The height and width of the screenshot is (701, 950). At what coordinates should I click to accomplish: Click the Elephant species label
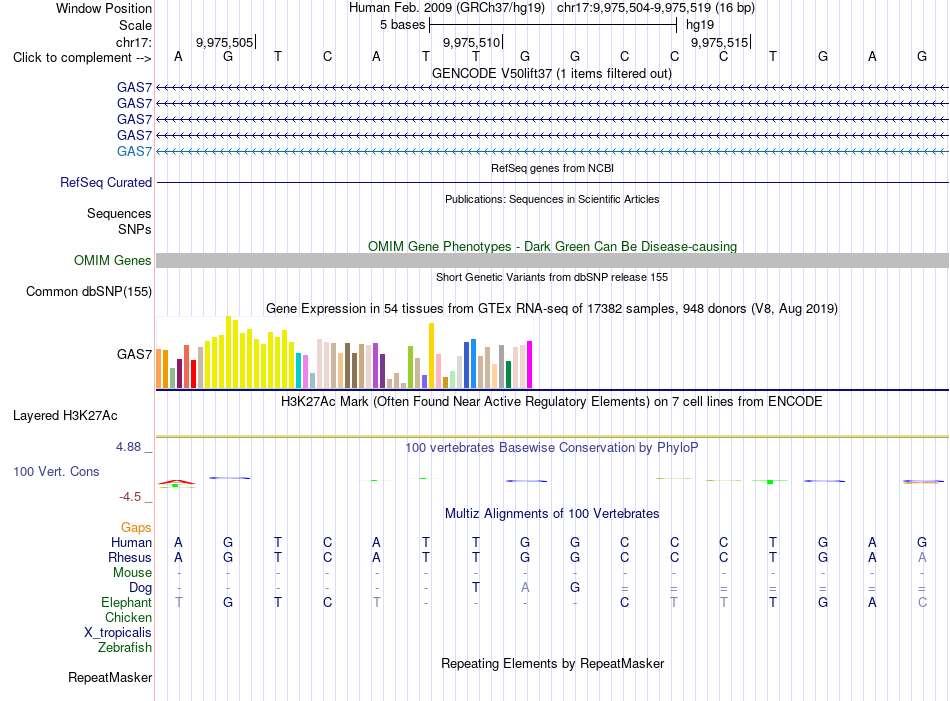coord(127,603)
